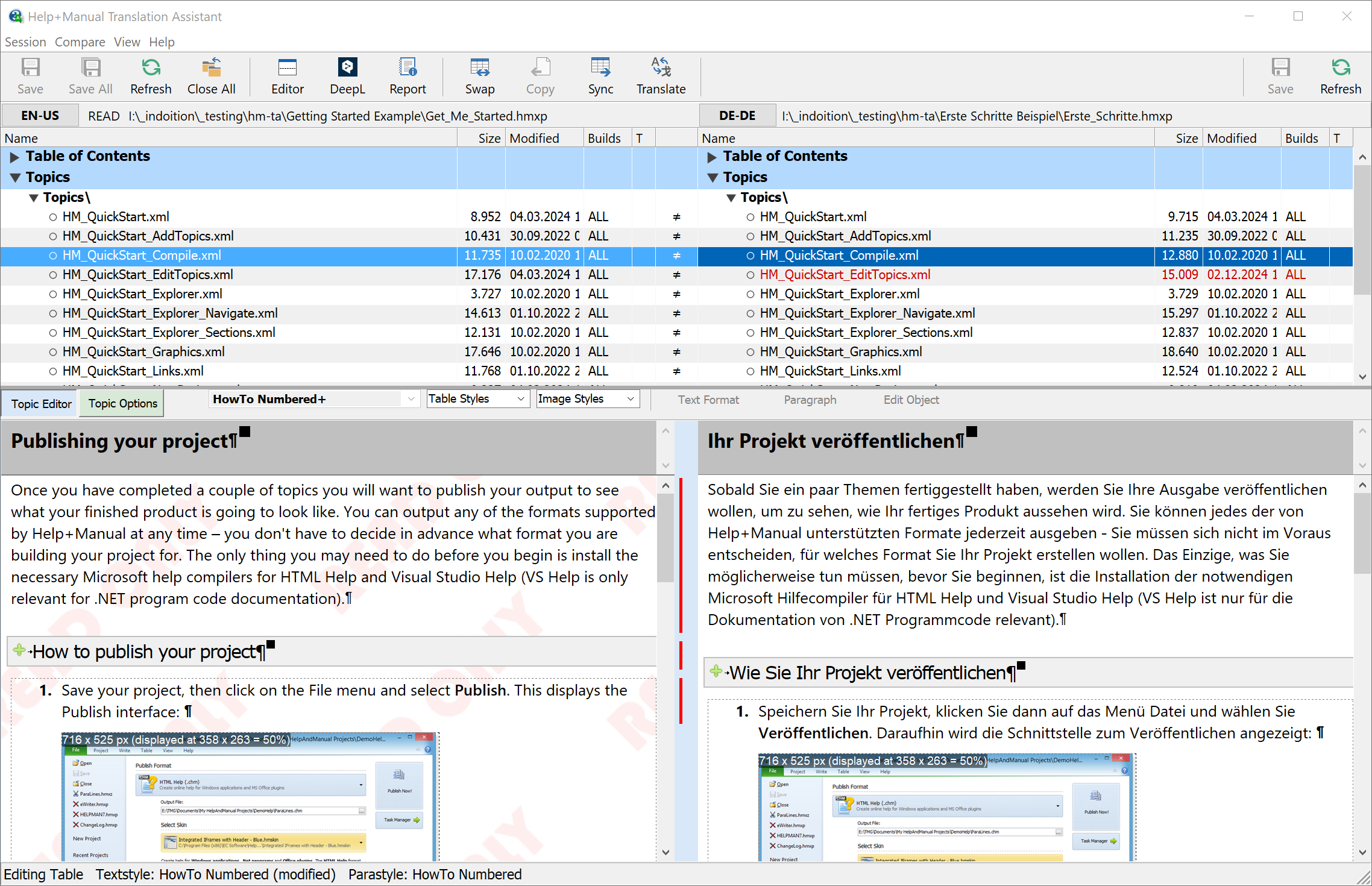Viewport: 1372px width, 886px height.
Task: Click the Close All toolbar icon
Action: [211, 76]
